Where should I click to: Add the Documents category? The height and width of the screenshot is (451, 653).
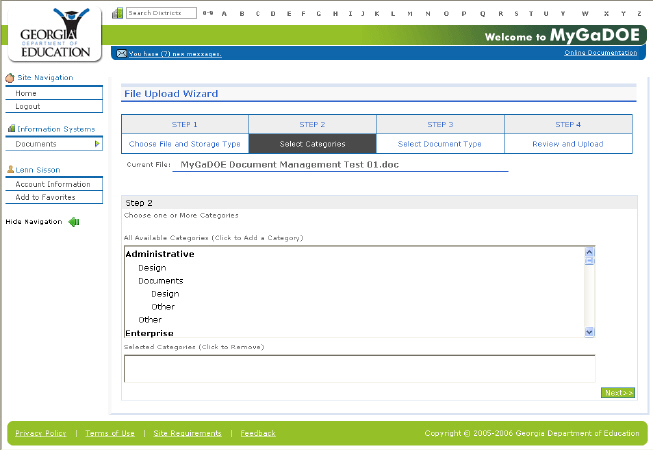(x=161, y=281)
